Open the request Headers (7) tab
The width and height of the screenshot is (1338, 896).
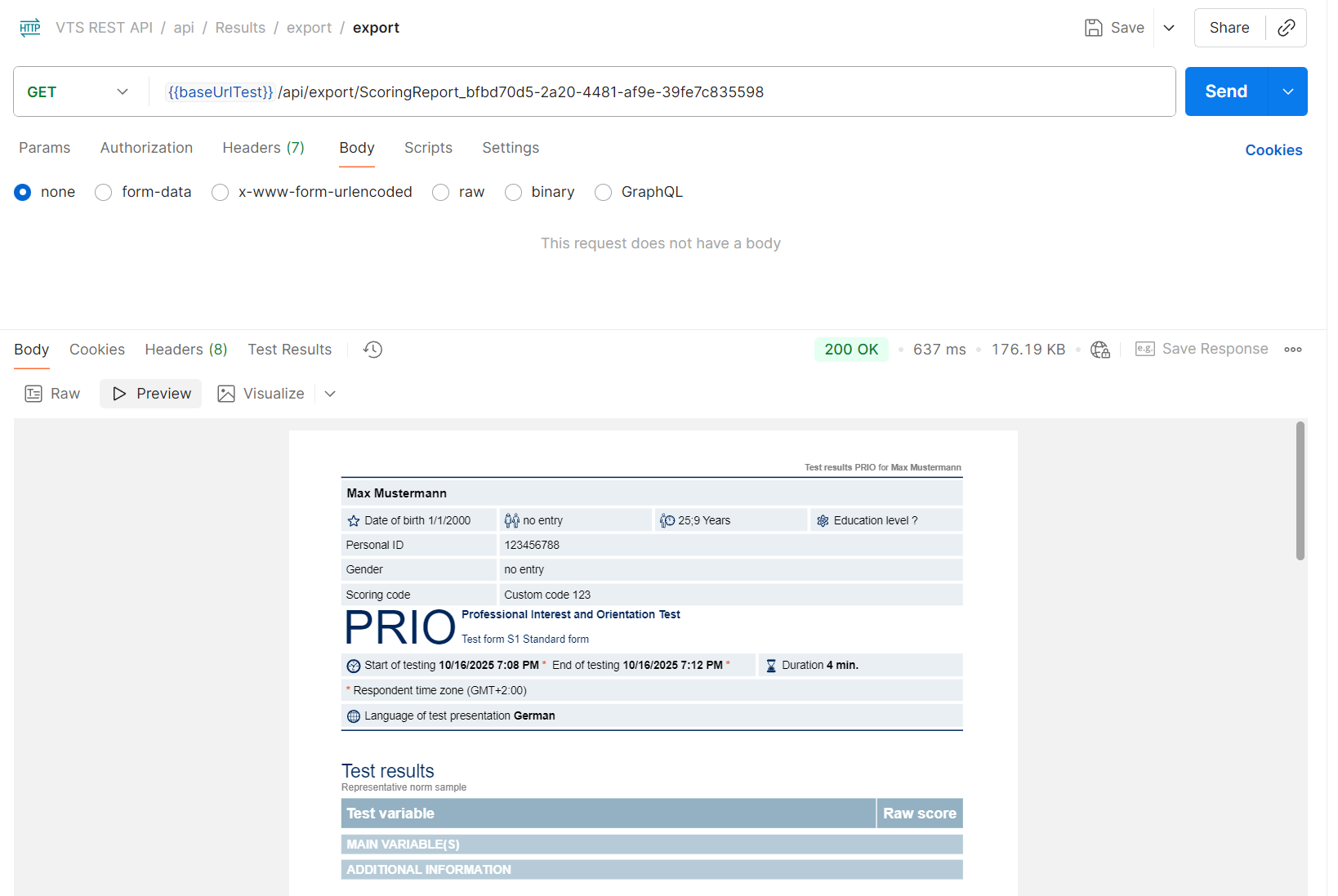[x=263, y=148]
